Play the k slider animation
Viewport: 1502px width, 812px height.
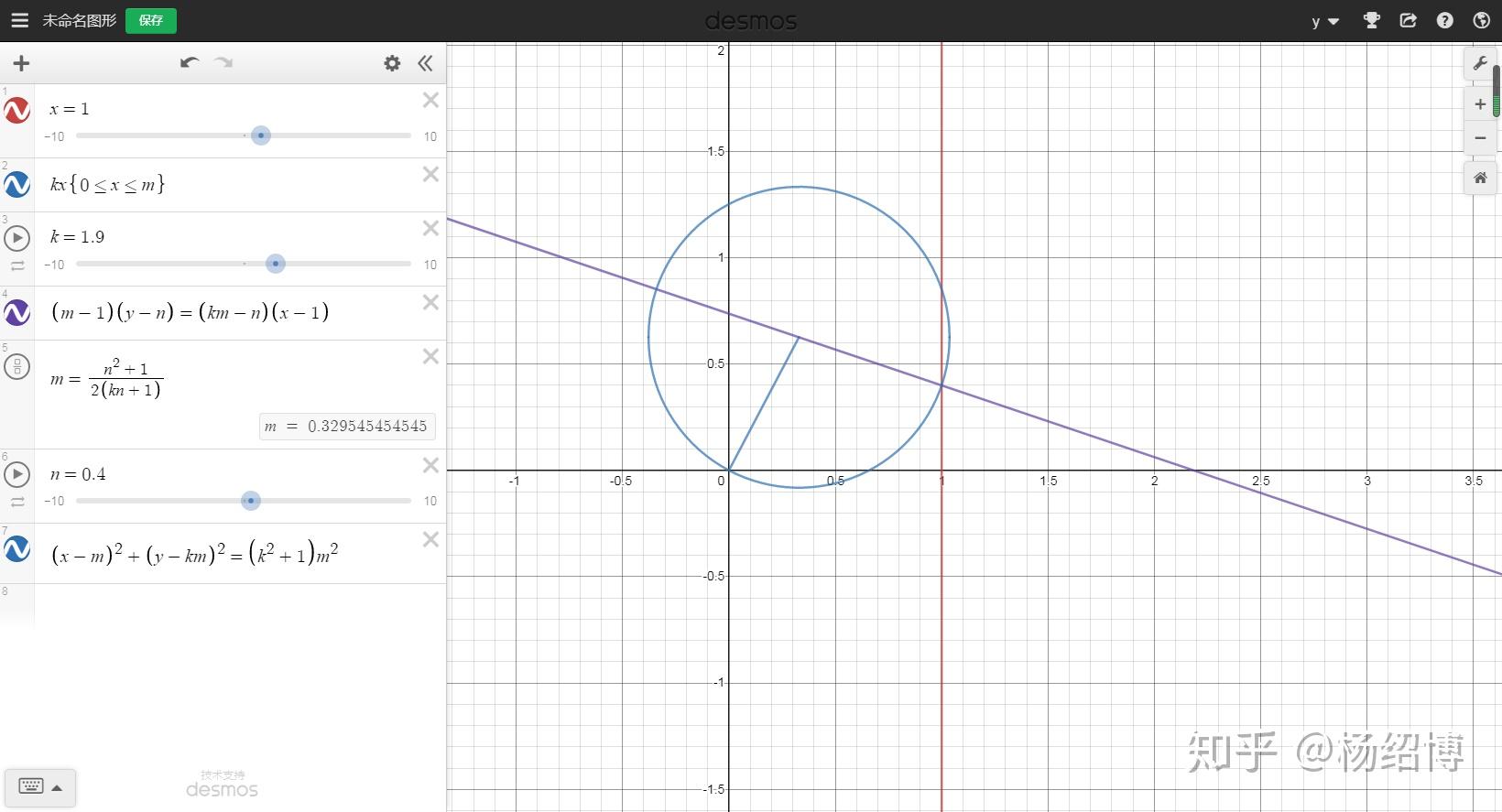17,238
